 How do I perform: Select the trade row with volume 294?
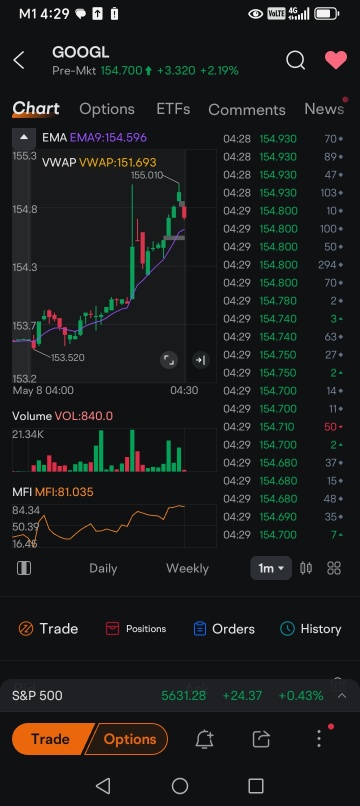[283, 265]
